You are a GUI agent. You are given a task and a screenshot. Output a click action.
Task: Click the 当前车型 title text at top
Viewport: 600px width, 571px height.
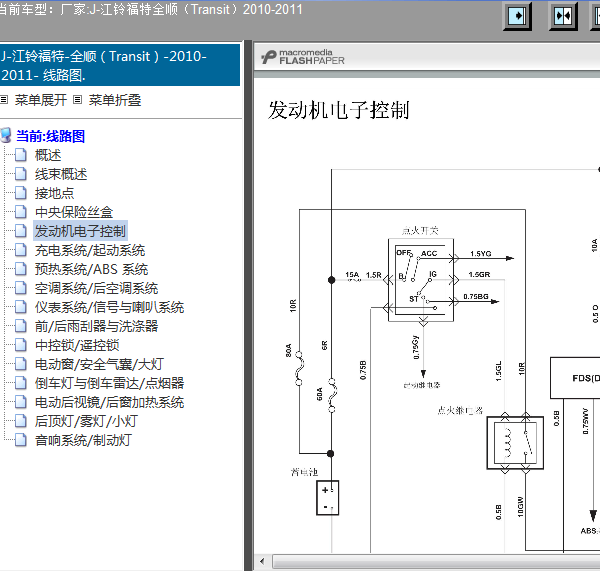coord(150,9)
